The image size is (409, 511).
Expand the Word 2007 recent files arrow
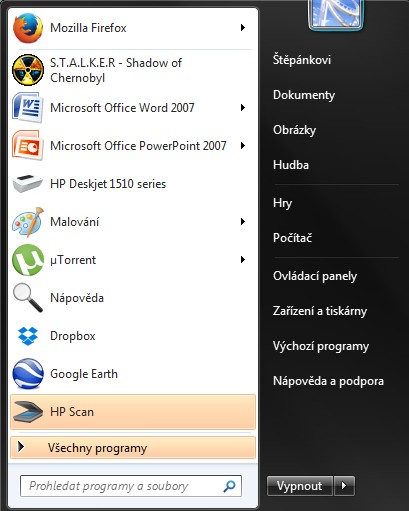[243, 108]
